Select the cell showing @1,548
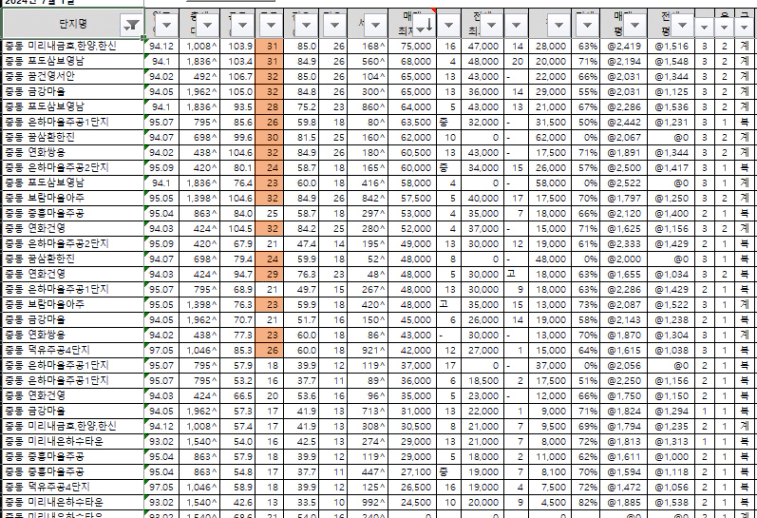This screenshot has width=757, height=518. 671,61
